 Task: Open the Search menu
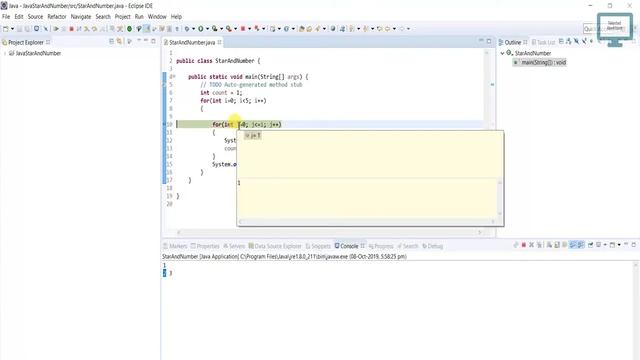click(x=103, y=17)
